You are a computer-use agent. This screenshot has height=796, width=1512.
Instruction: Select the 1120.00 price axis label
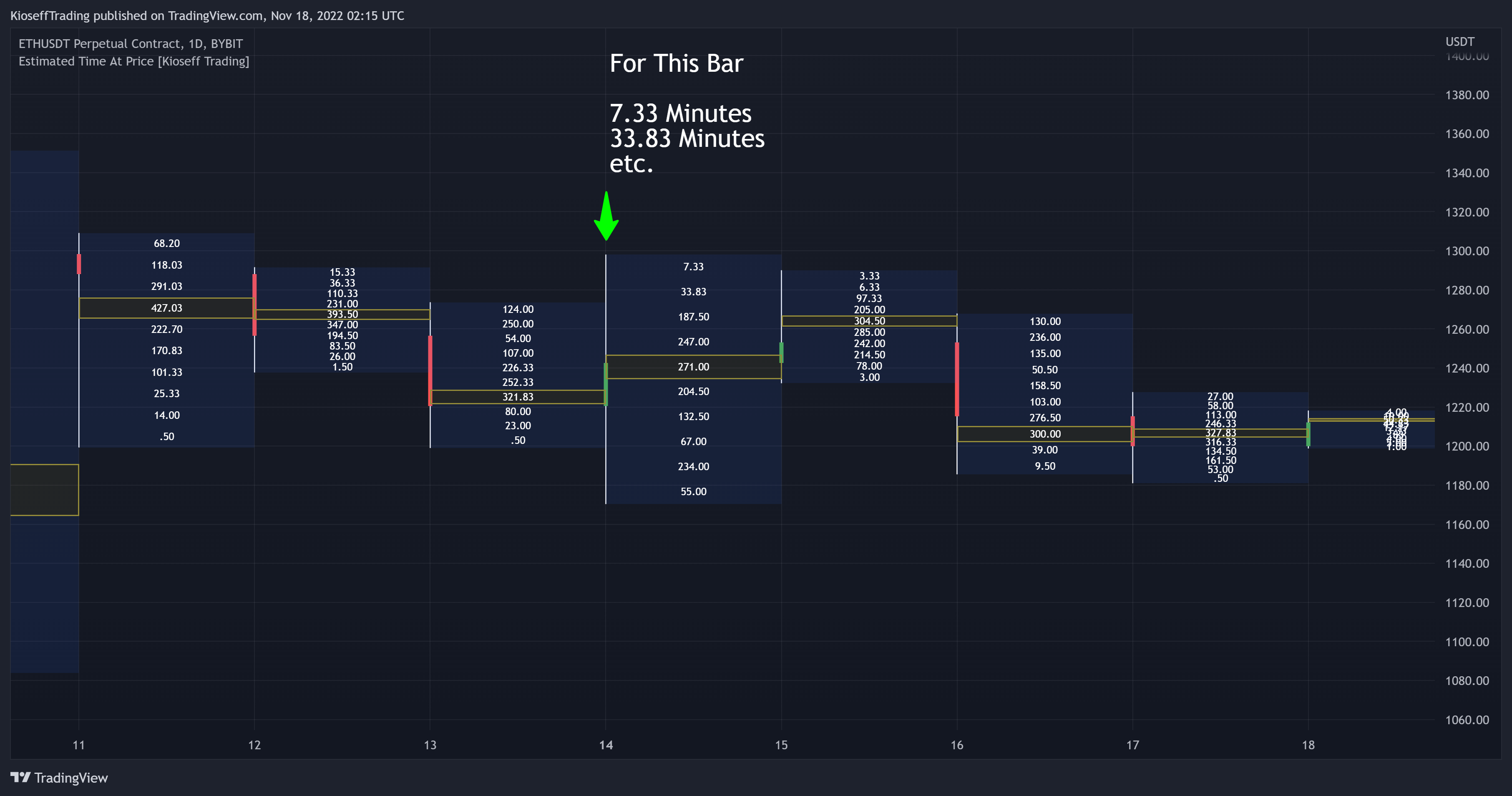coord(1467,603)
